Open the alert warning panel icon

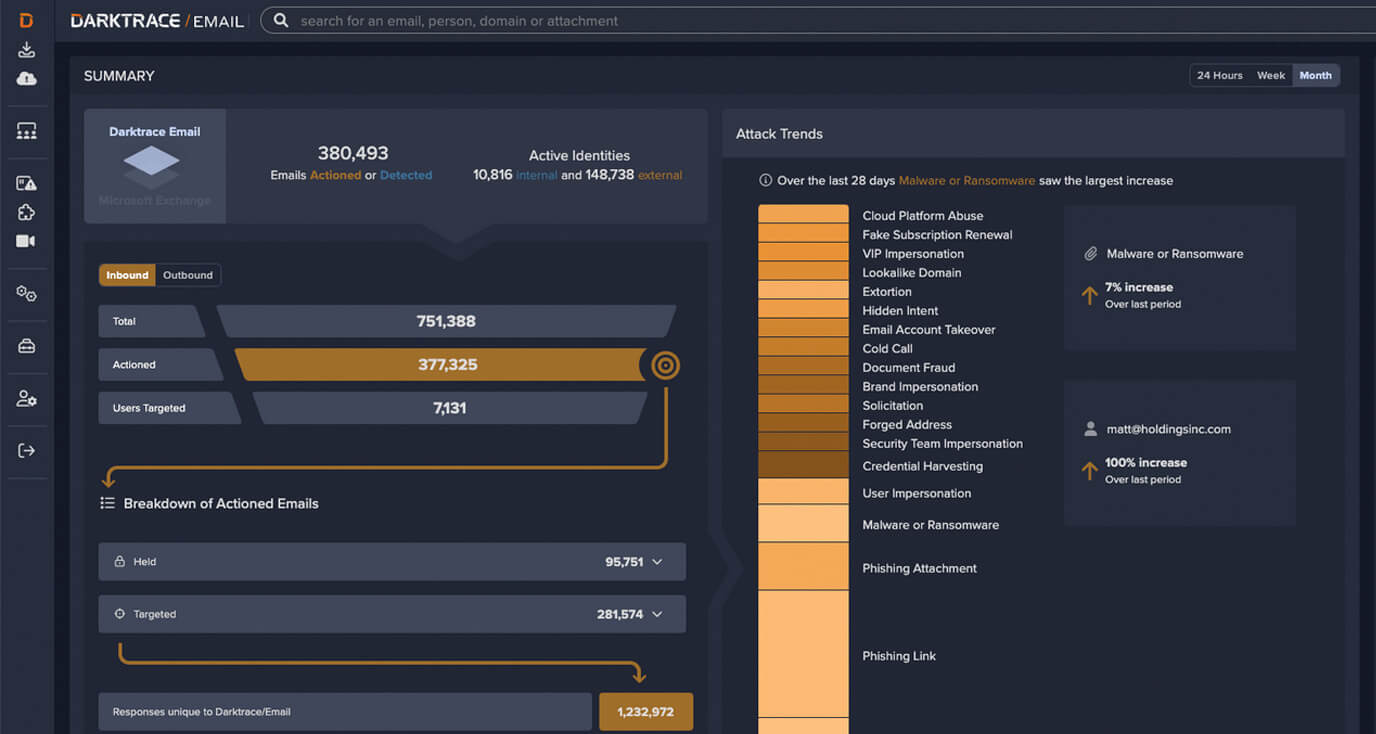(26, 183)
